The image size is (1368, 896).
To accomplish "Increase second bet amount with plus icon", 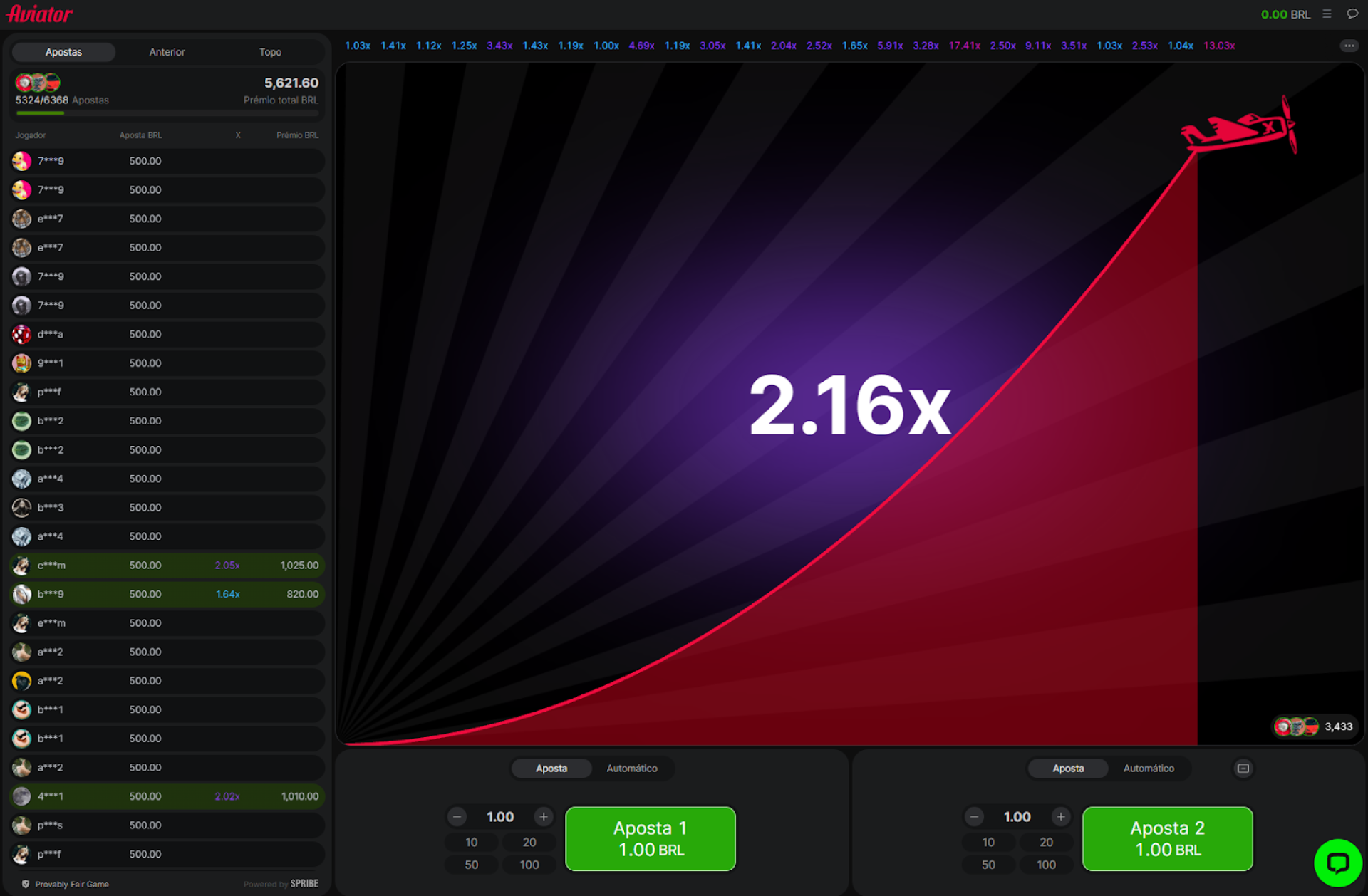I will click(1061, 817).
